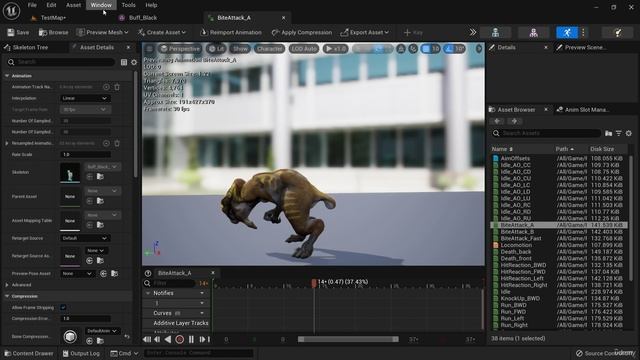This screenshot has height=360, width=640.
Task: Open Retarget Source Default dropdown
Action: click(x=85, y=238)
